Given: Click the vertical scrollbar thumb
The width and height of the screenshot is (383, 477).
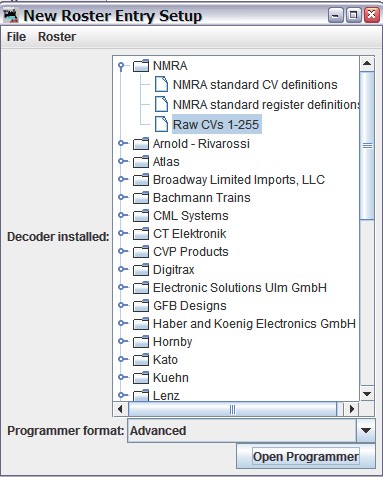Looking at the screenshot, I should [x=367, y=145].
